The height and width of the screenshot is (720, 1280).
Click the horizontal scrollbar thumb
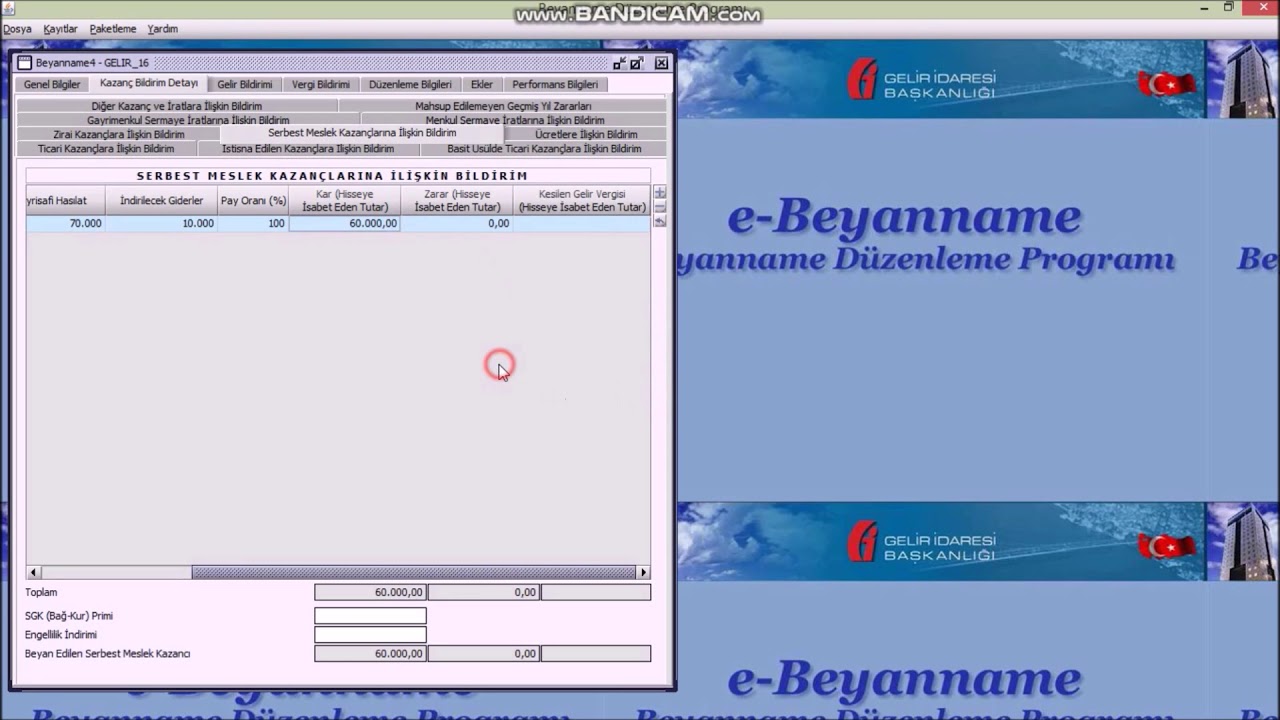(414, 572)
